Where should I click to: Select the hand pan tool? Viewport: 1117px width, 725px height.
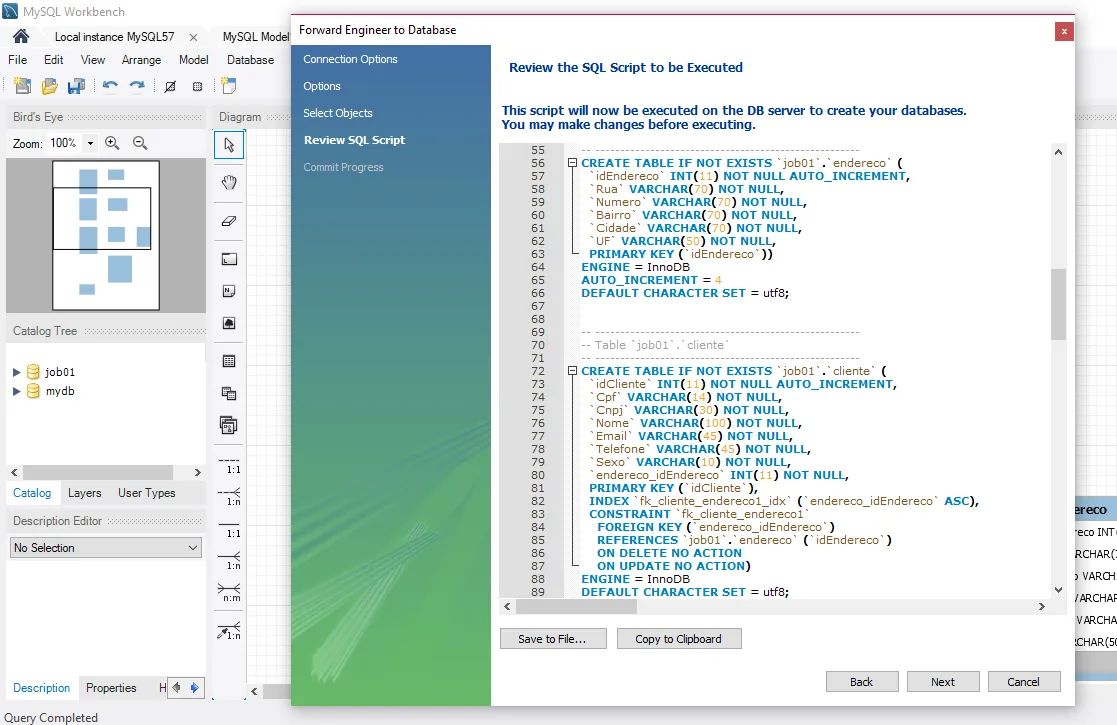point(229,182)
